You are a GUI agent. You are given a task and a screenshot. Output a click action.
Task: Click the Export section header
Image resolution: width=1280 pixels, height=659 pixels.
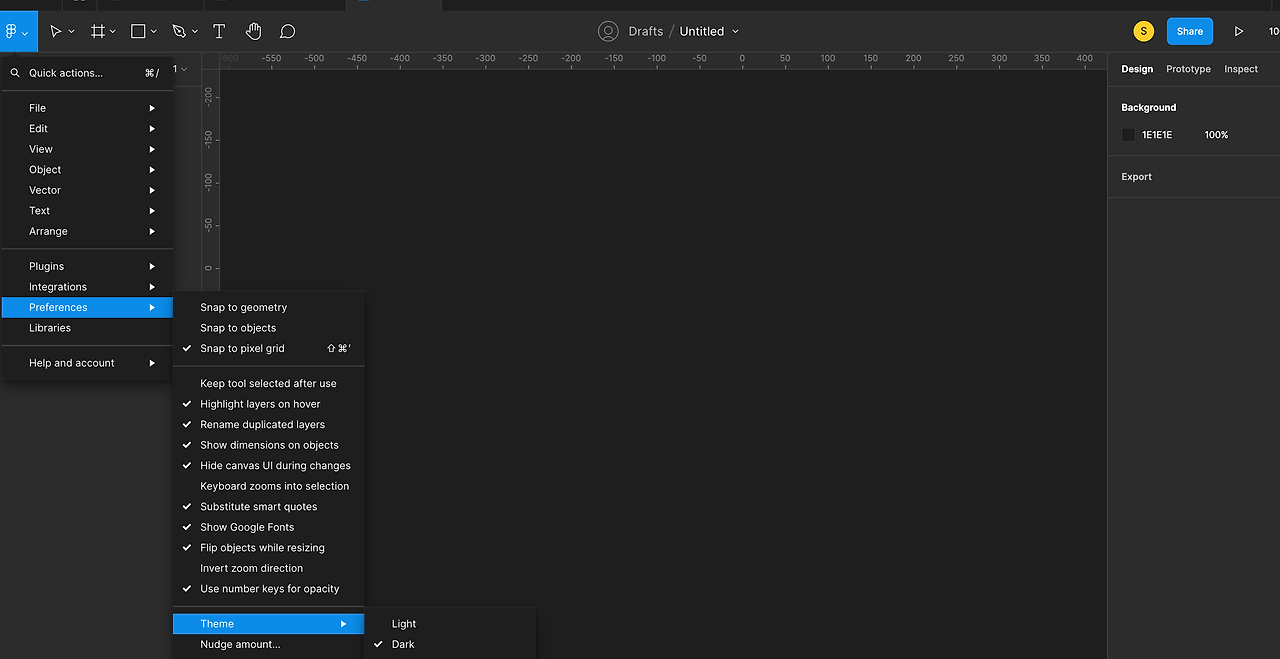[1137, 177]
